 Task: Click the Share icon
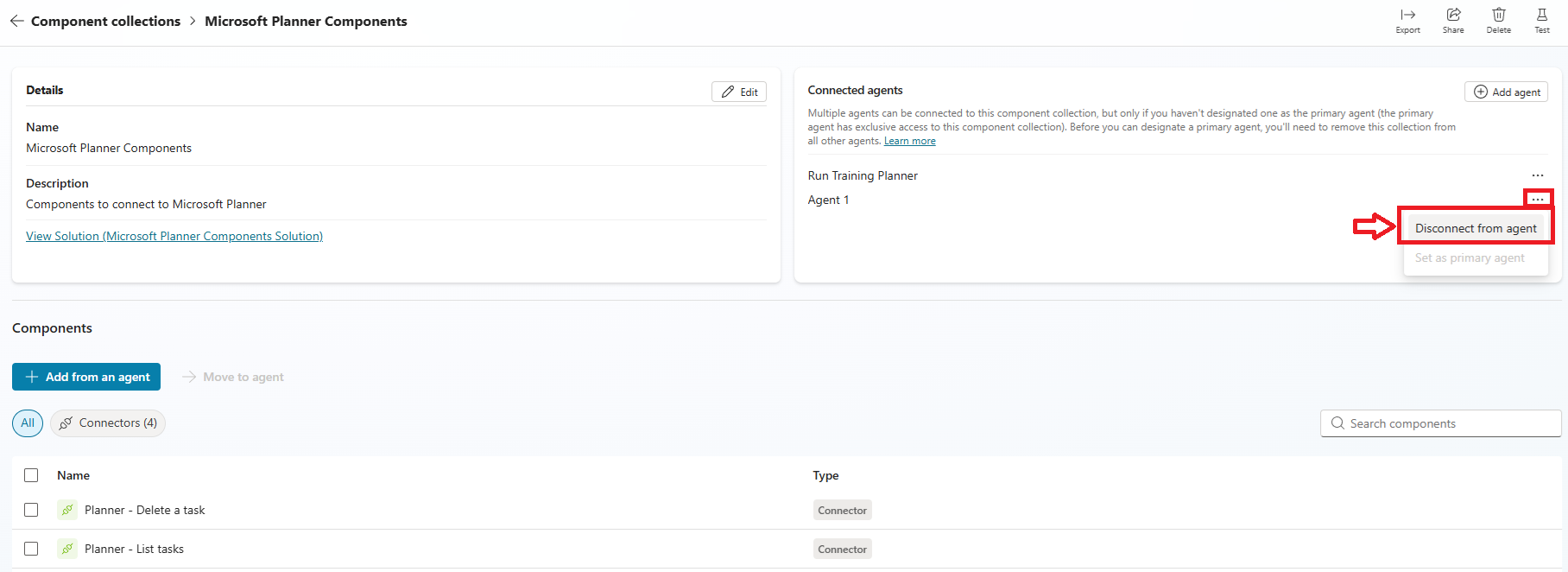coord(1453,15)
